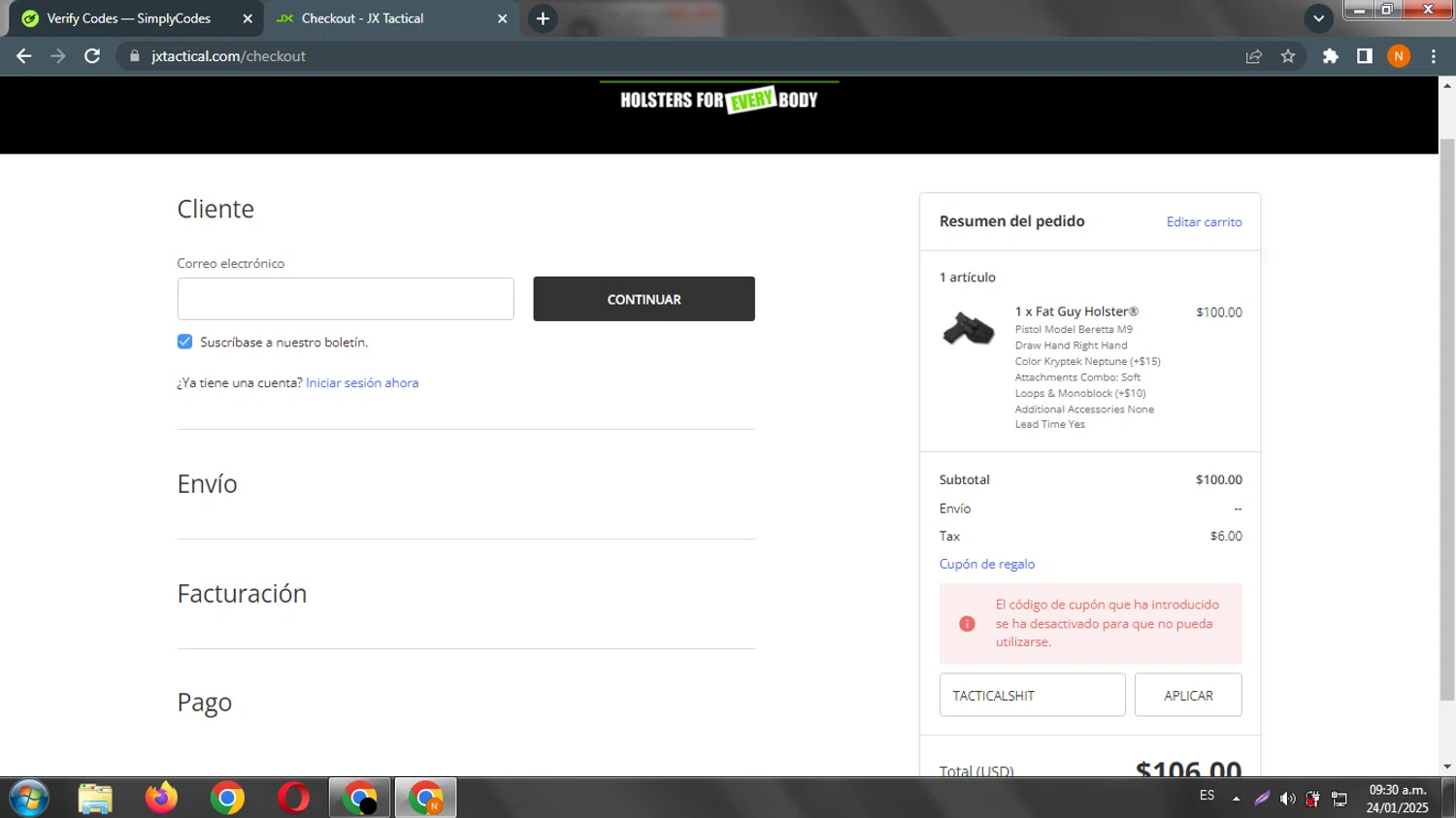Expand the tab search dropdown arrow
This screenshot has height=818, width=1456.
[x=1318, y=18]
